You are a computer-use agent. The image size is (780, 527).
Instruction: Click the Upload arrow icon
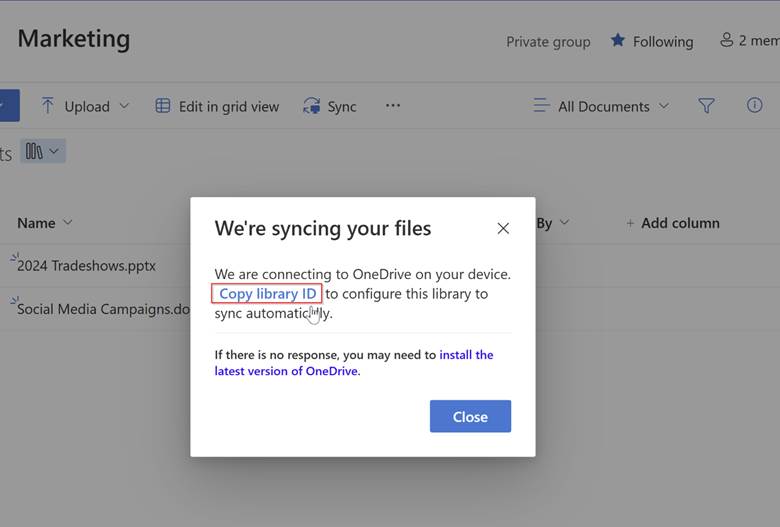[48, 106]
